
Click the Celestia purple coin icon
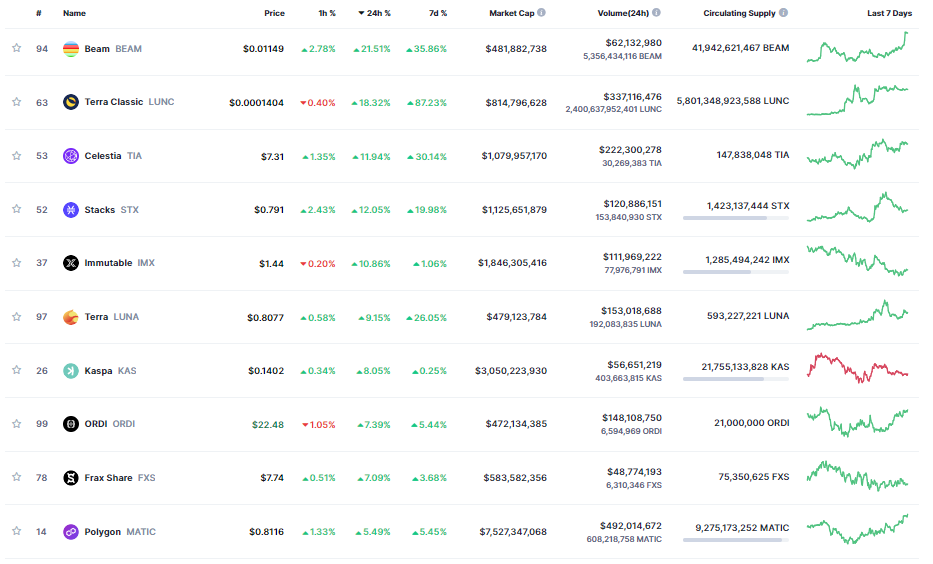click(x=71, y=156)
